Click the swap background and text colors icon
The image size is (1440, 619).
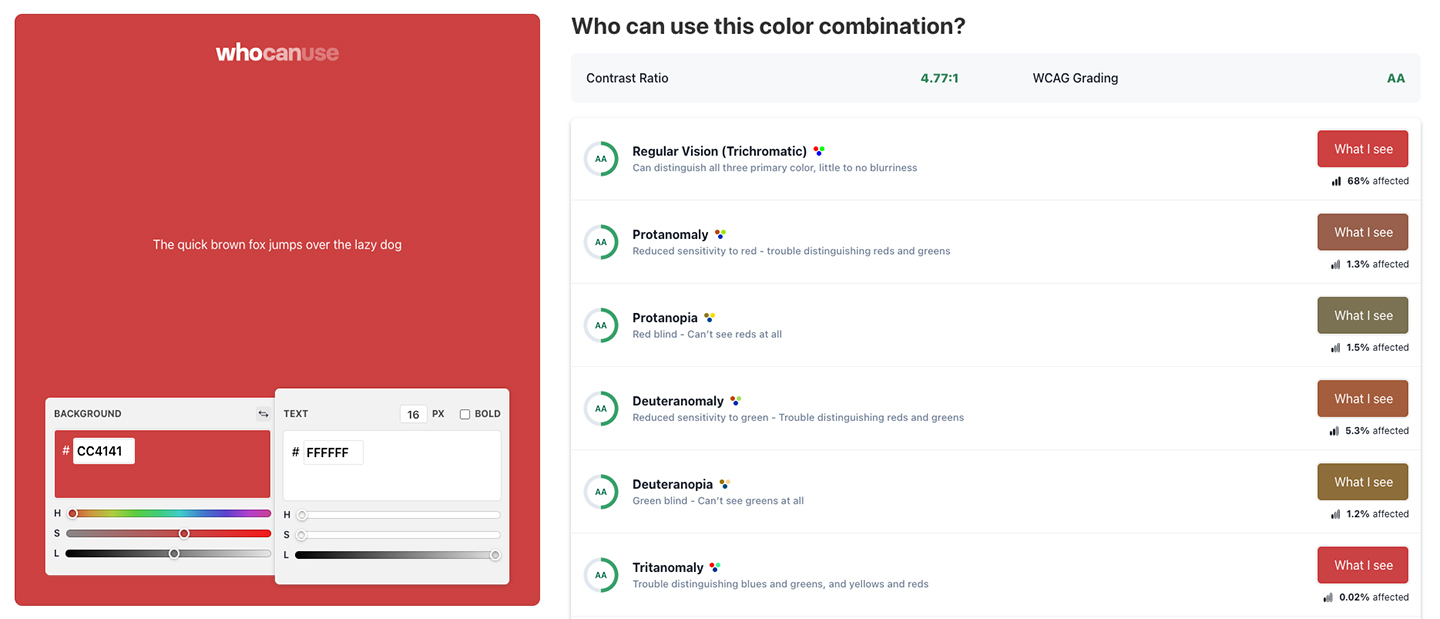tap(263, 414)
